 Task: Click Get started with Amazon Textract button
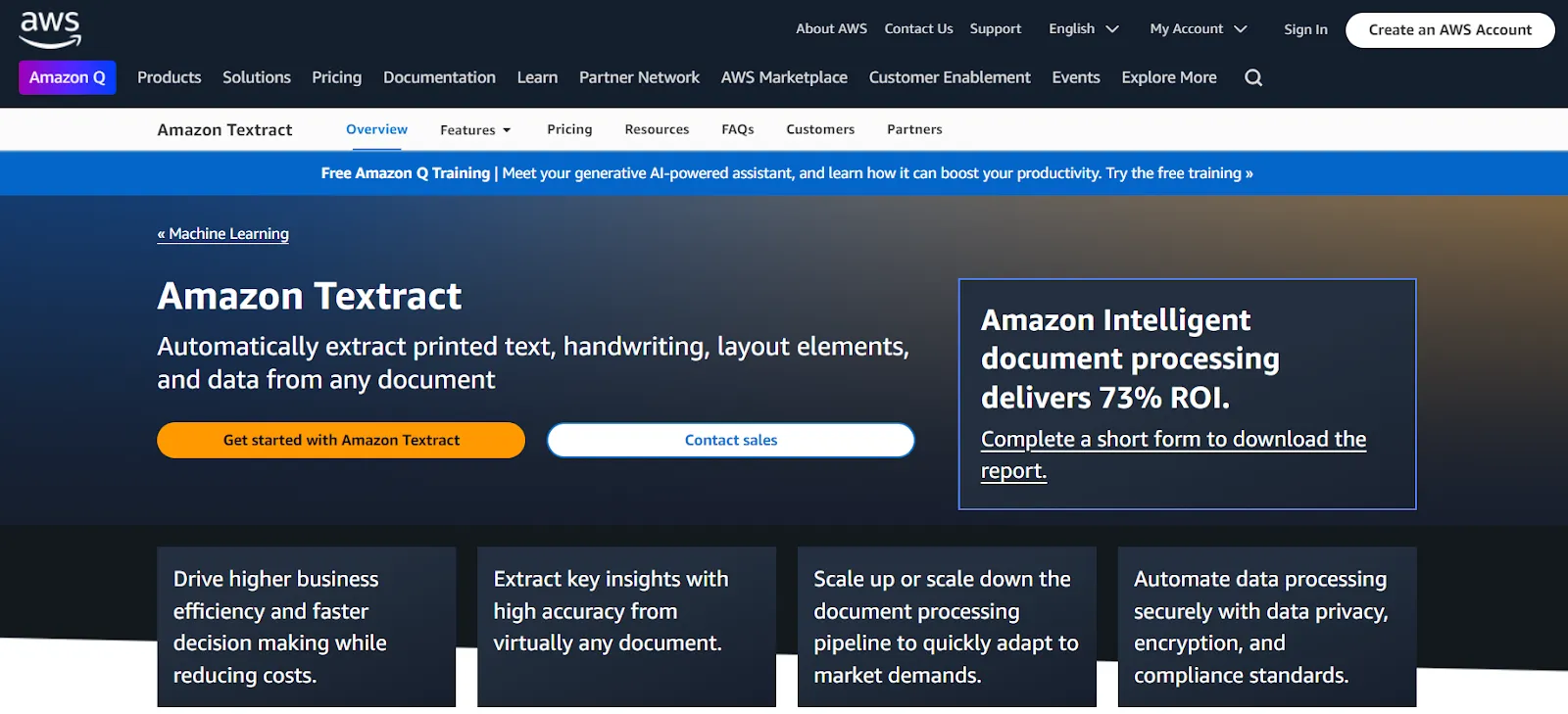[x=341, y=440]
